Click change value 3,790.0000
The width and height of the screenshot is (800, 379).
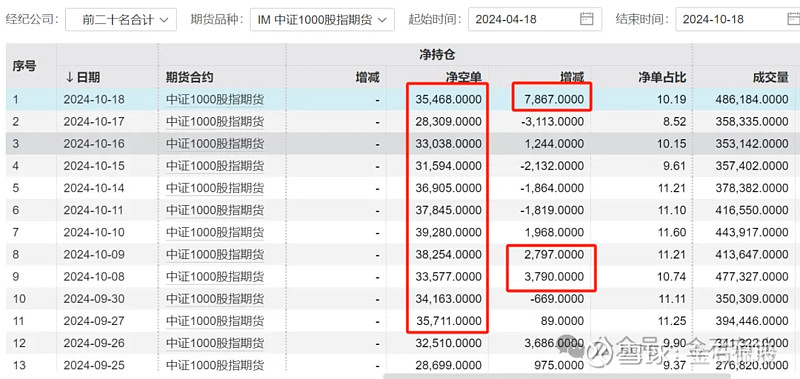pos(554,277)
